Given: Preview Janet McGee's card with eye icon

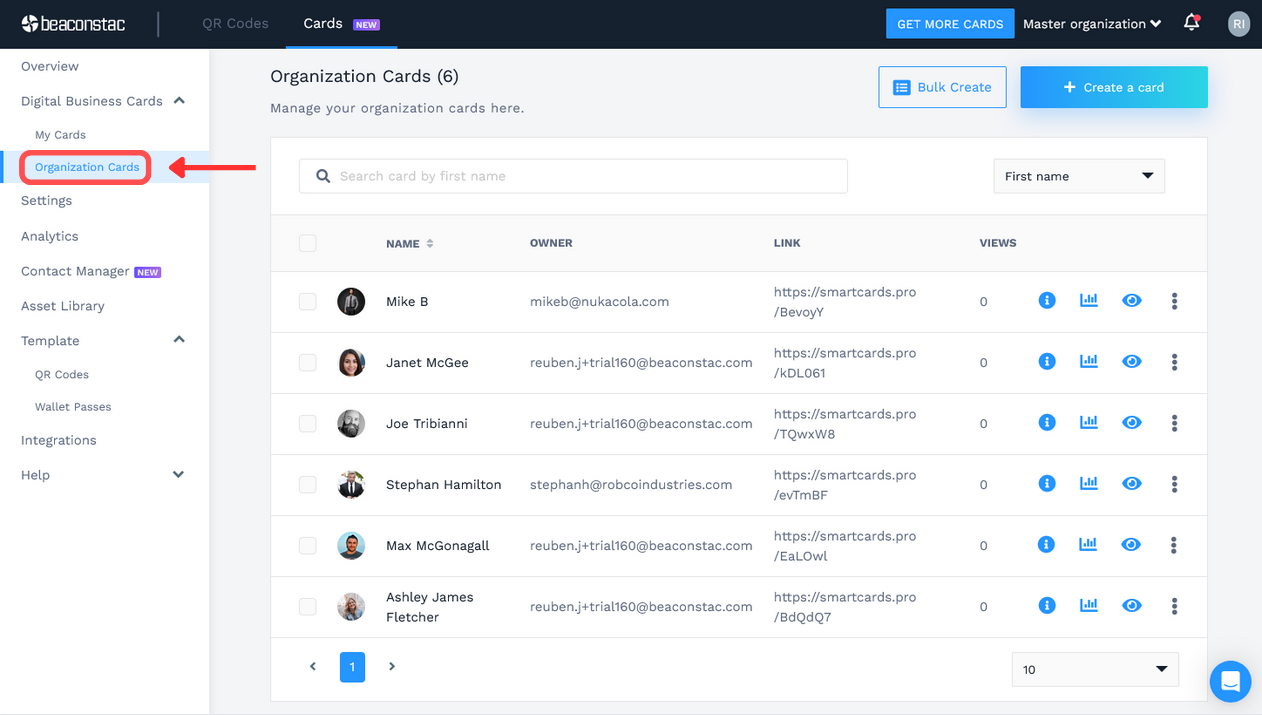Looking at the screenshot, I should pyautogui.click(x=1132, y=362).
